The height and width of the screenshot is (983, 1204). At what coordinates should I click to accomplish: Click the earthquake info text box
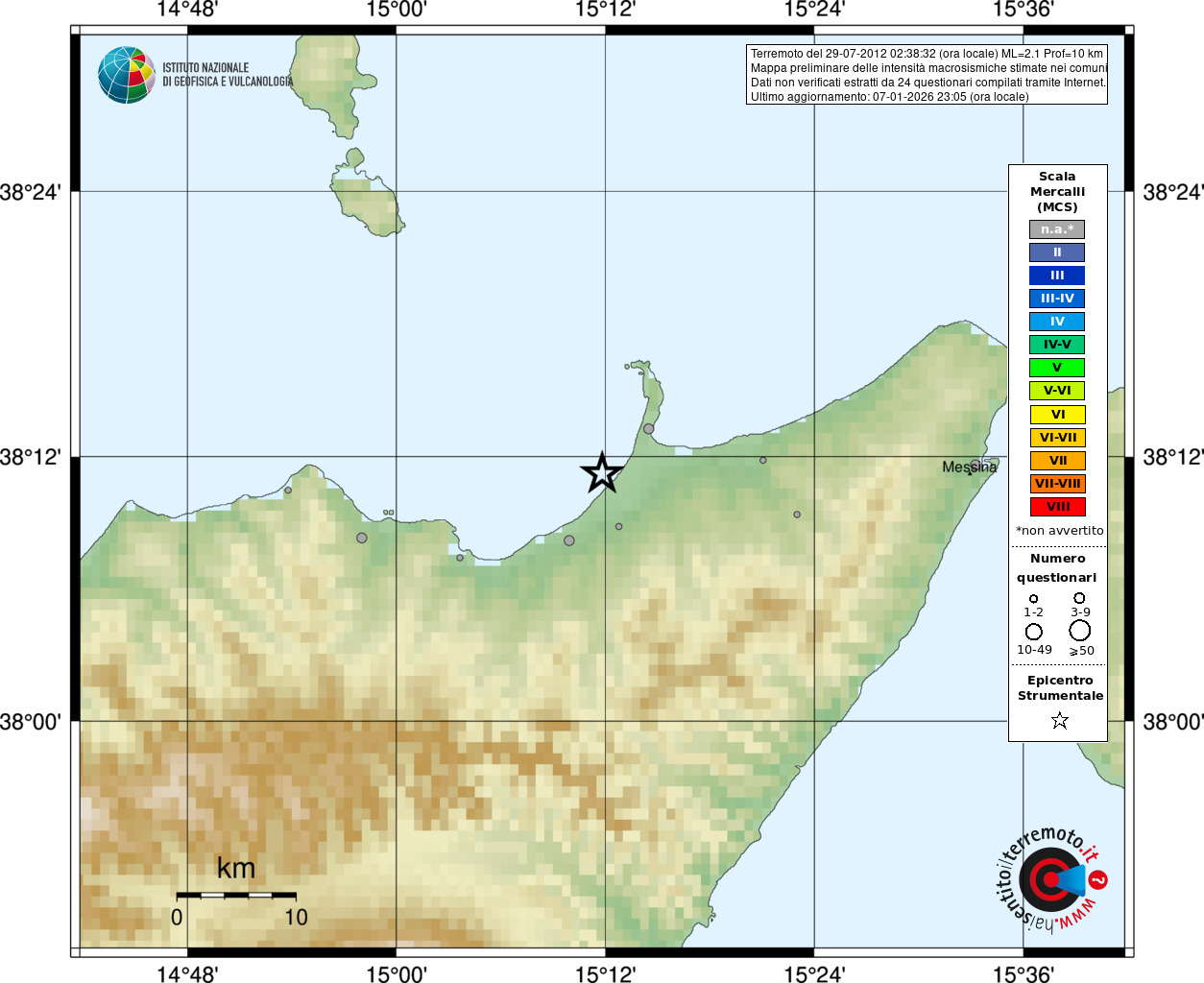[927, 75]
